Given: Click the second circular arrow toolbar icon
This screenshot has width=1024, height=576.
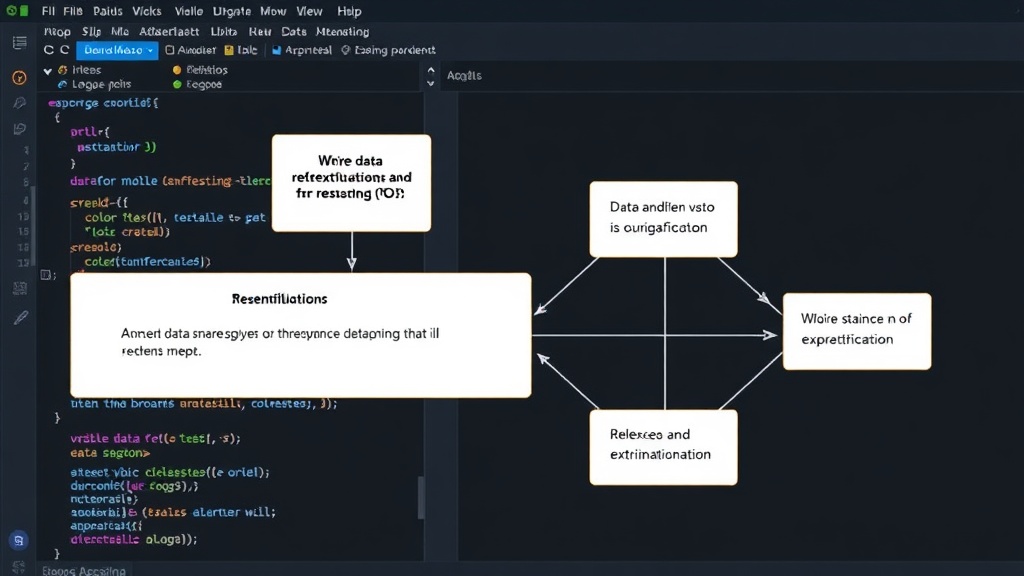Looking at the screenshot, I should point(65,50).
